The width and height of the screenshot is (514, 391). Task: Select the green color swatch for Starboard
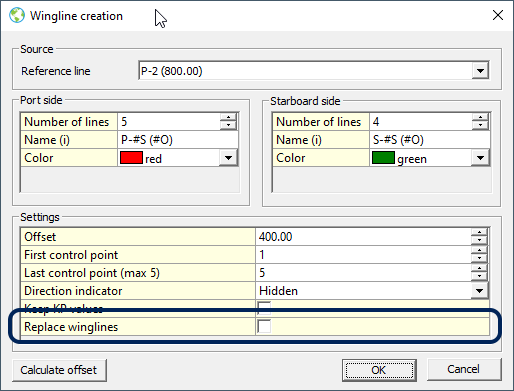click(383, 158)
